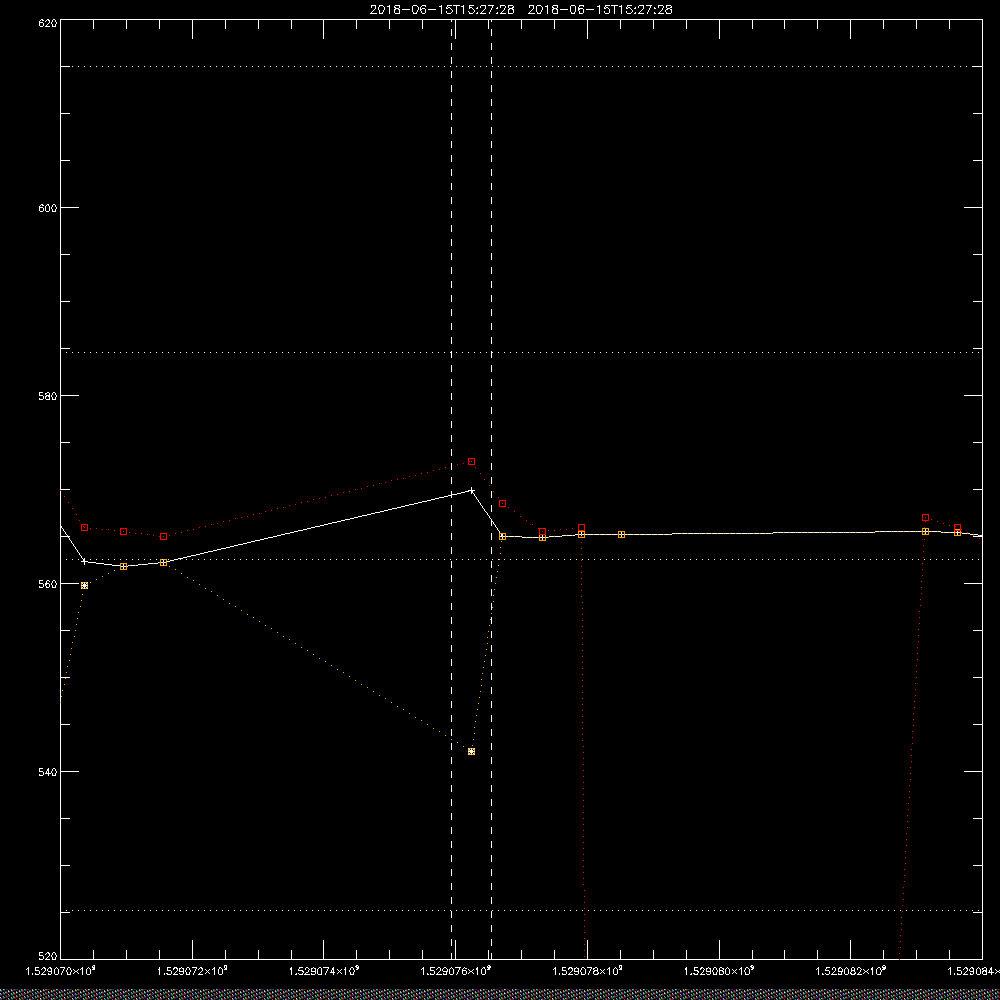Pick the orange marker at the lowest dip near 542
The image size is (1000, 1000).
pyautogui.click(x=471, y=751)
